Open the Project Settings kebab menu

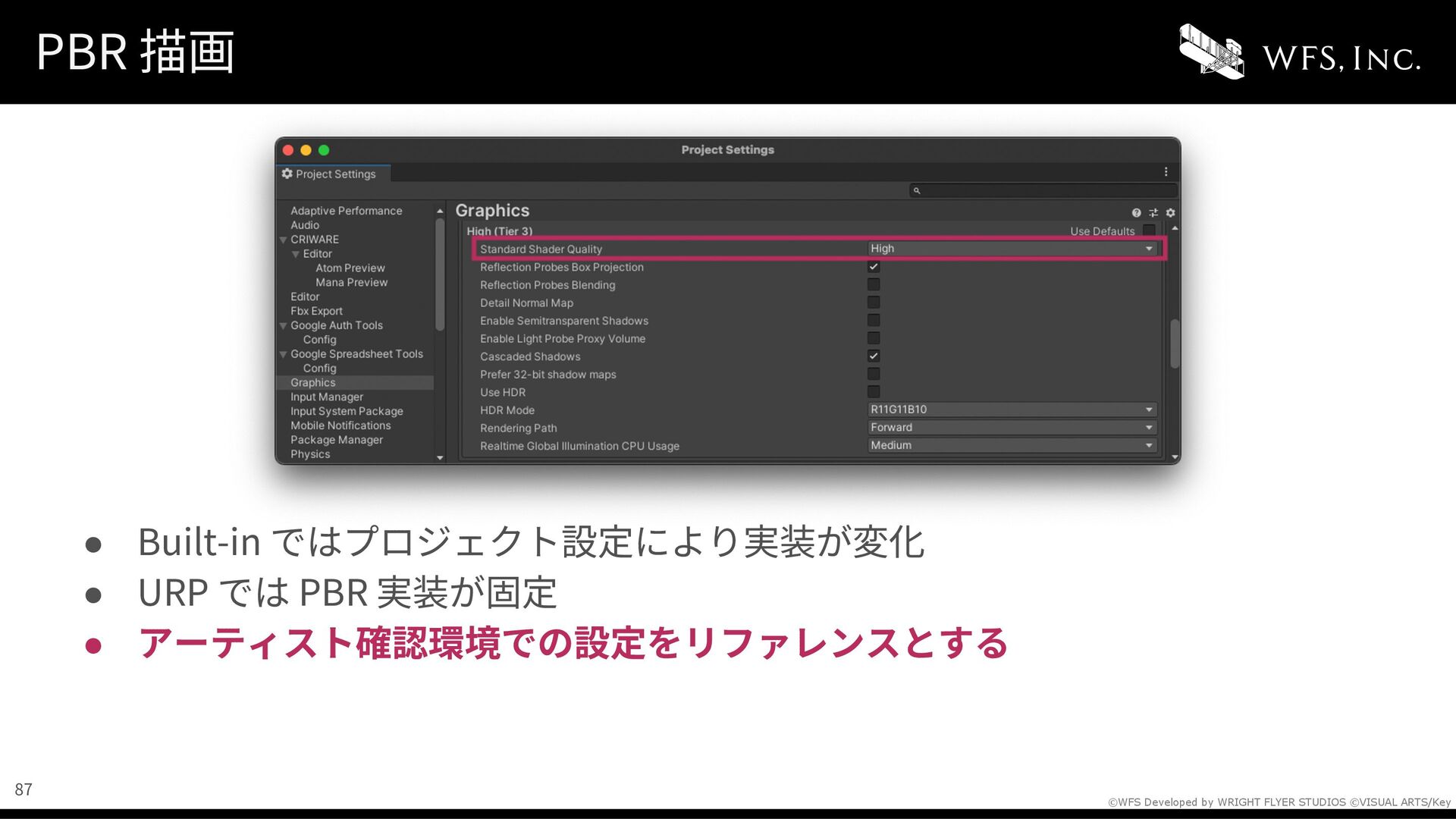(1166, 172)
